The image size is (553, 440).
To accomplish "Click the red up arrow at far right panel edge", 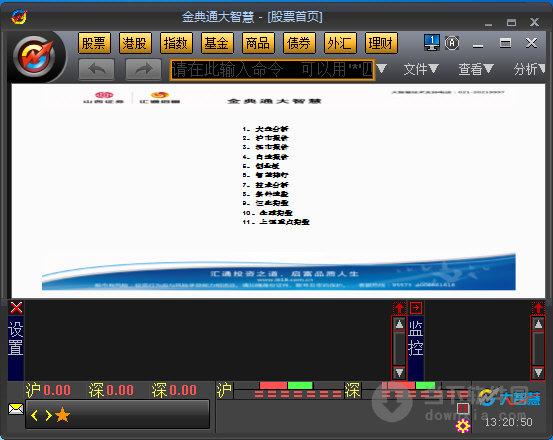I will click(x=538, y=308).
